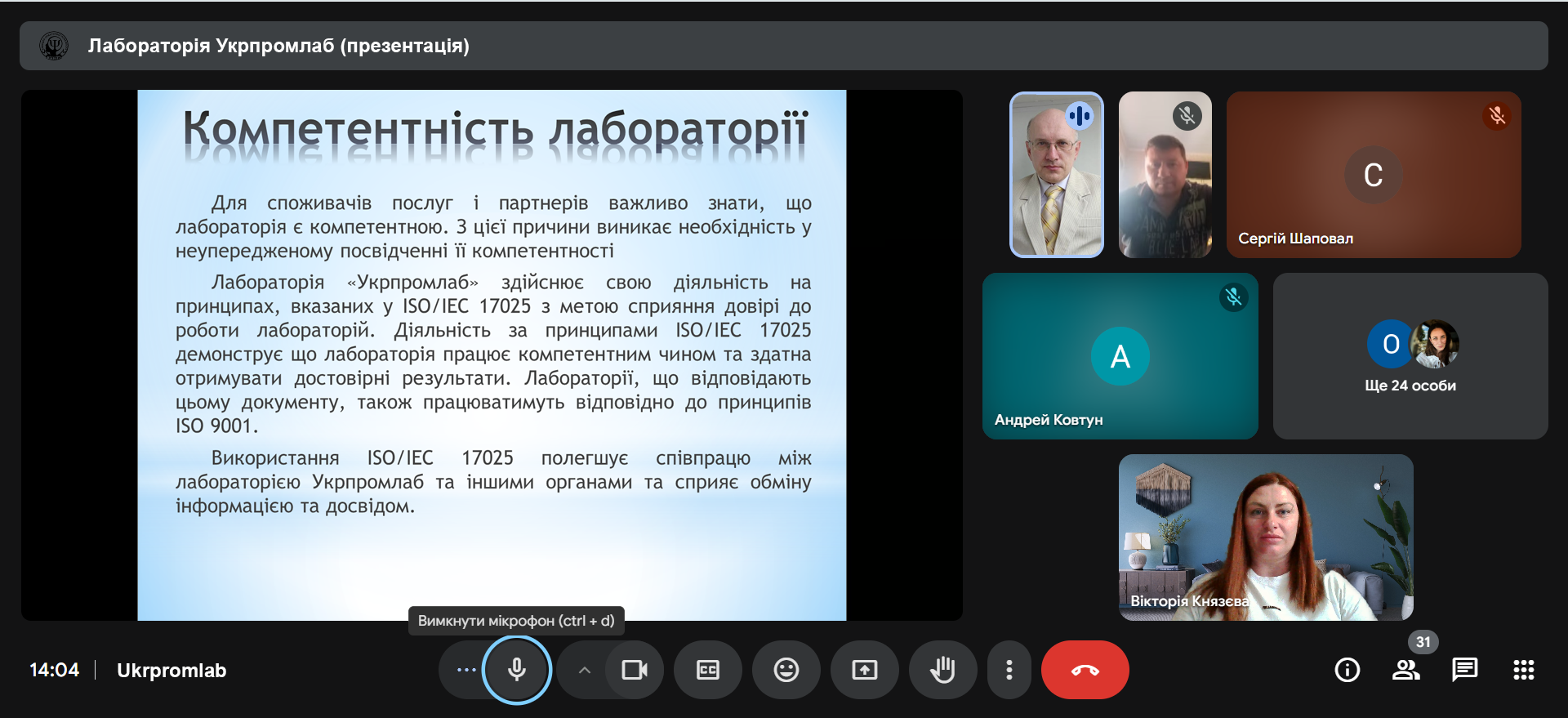Click the speaking indicator on presenter tile
The height and width of the screenshot is (718, 1568).
click(x=1080, y=116)
